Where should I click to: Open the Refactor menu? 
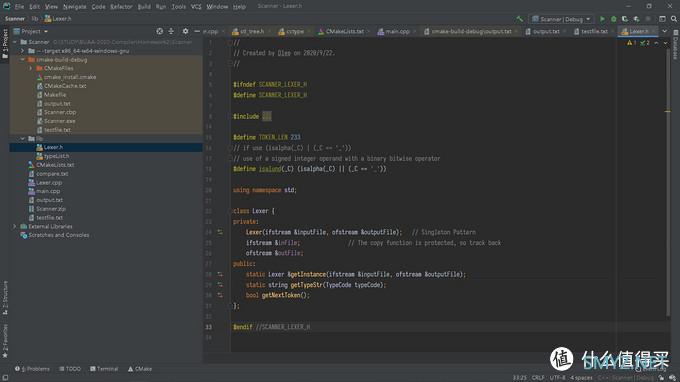click(x=121, y=7)
